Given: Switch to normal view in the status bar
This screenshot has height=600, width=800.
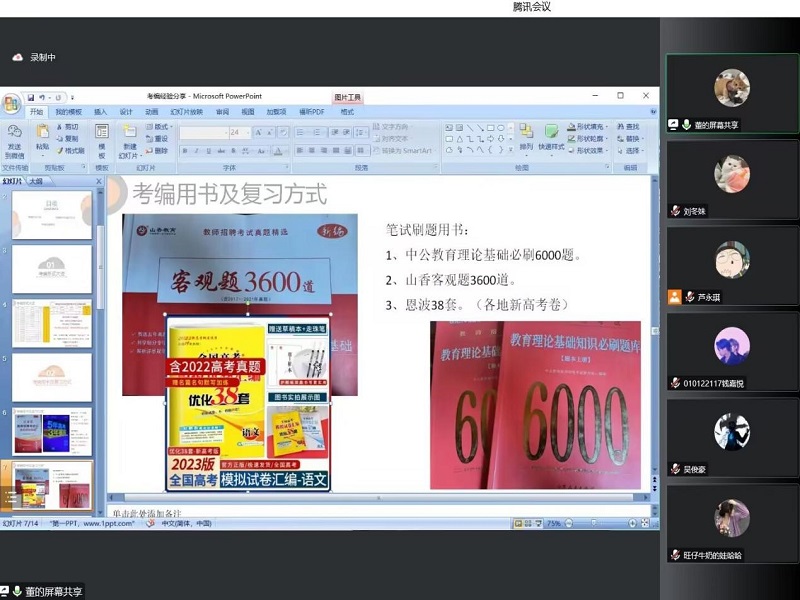Looking at the screenshot, I should point(518,523).
